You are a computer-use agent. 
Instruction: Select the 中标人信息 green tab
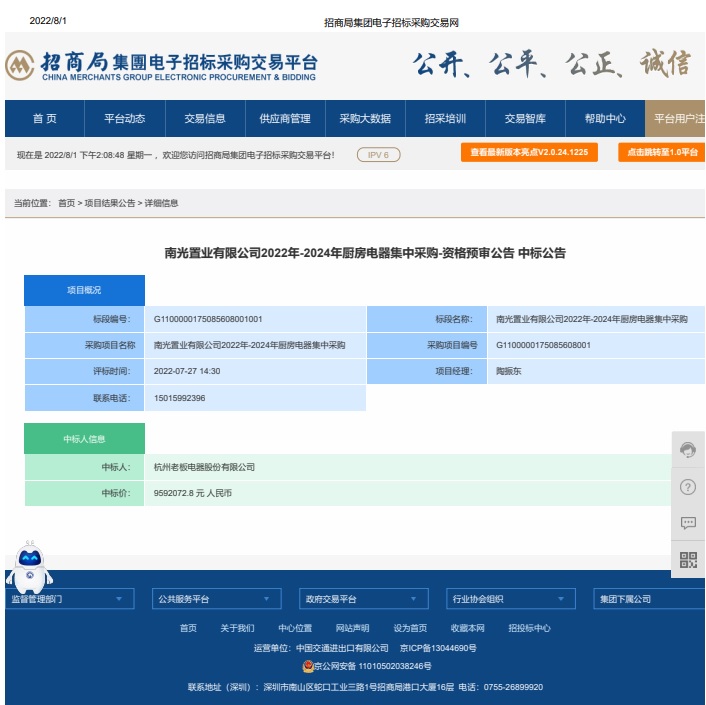[84, 438]
